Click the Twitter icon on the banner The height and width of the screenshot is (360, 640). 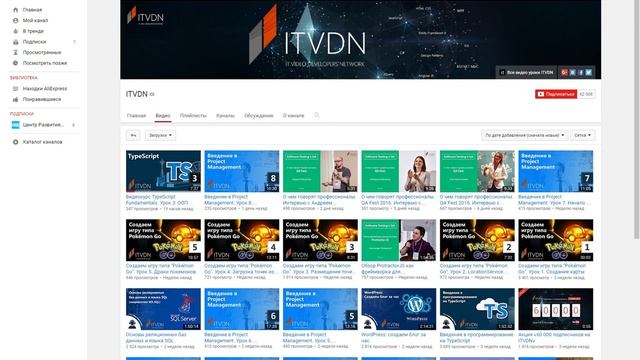point(589,72)
